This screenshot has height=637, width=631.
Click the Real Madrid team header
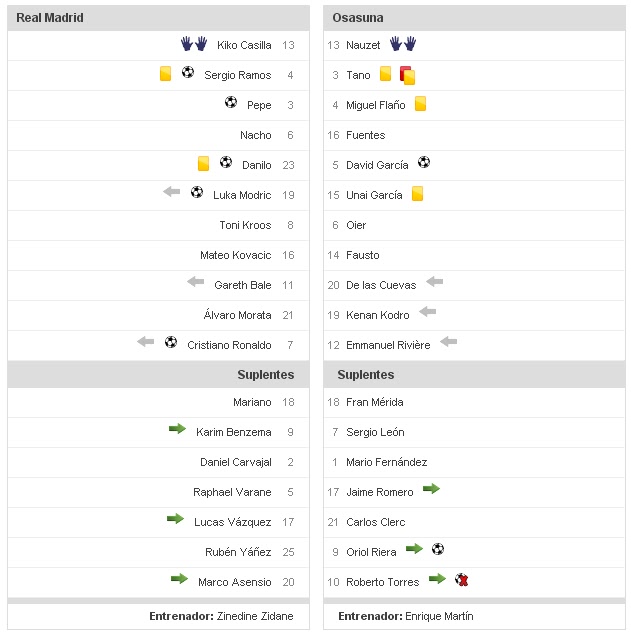tap(50, 18)
